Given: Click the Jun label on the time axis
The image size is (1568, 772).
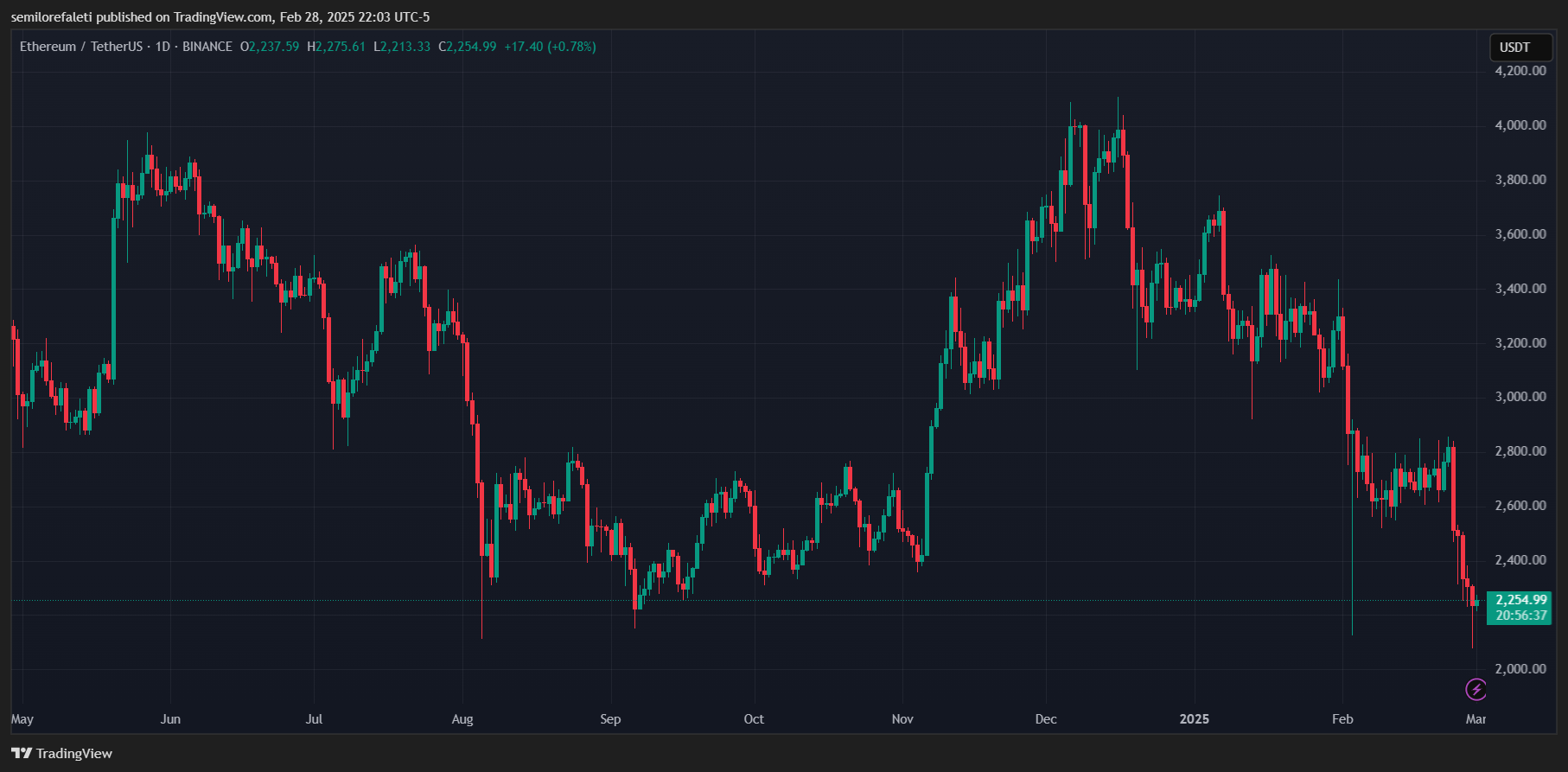Looking at the screenshot, I should pyautogui.click(x=170, y=719).
